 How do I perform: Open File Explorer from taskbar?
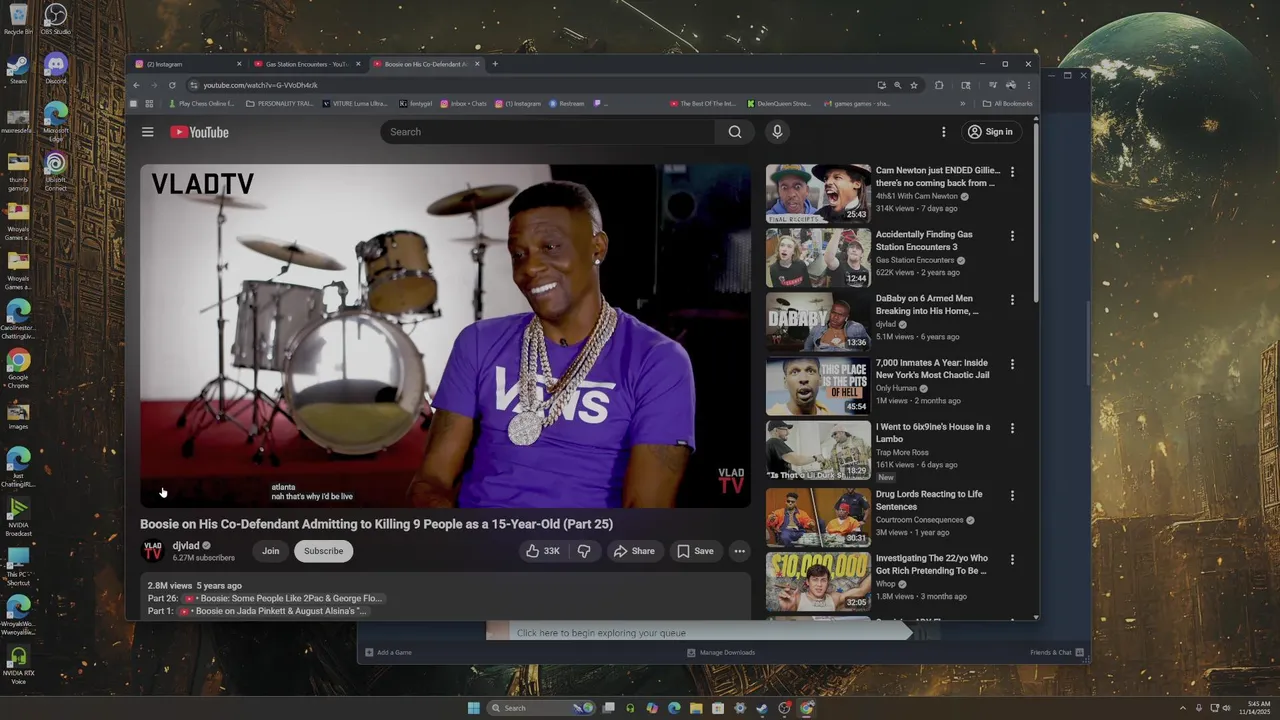[x=696, y=708]
